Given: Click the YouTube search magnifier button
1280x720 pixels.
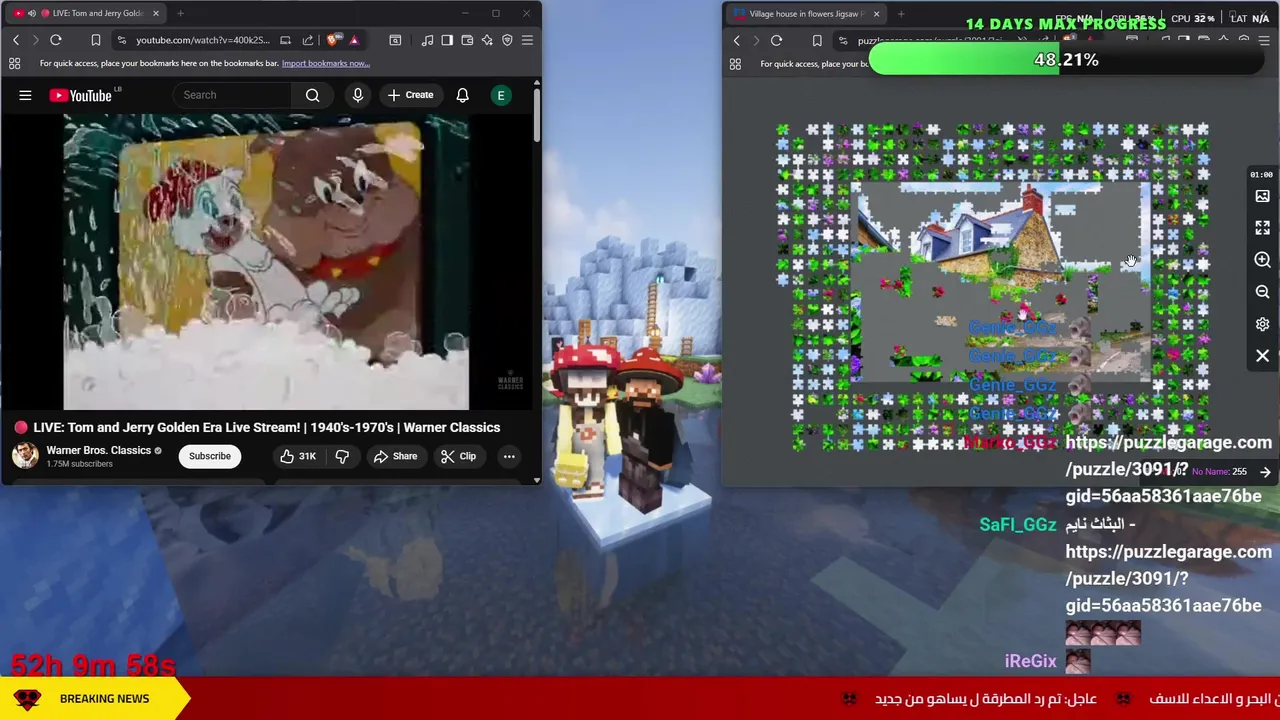Looking at the screenshot, I should pyautogui.click(x=313, y=95).
